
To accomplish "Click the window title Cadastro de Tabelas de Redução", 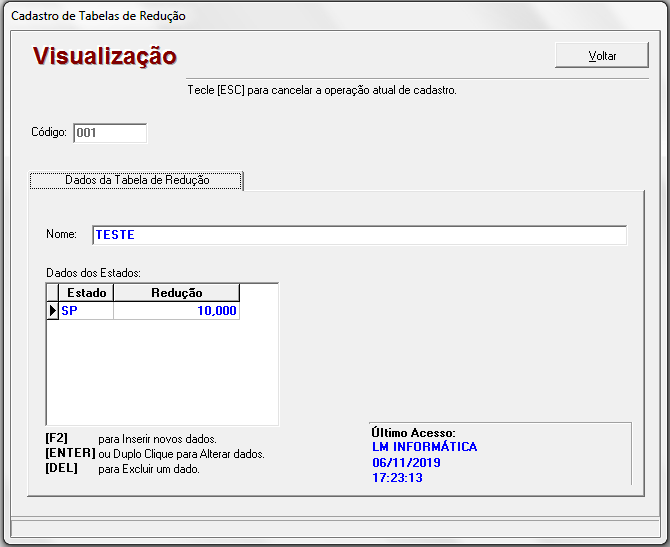I will [98, 16].
